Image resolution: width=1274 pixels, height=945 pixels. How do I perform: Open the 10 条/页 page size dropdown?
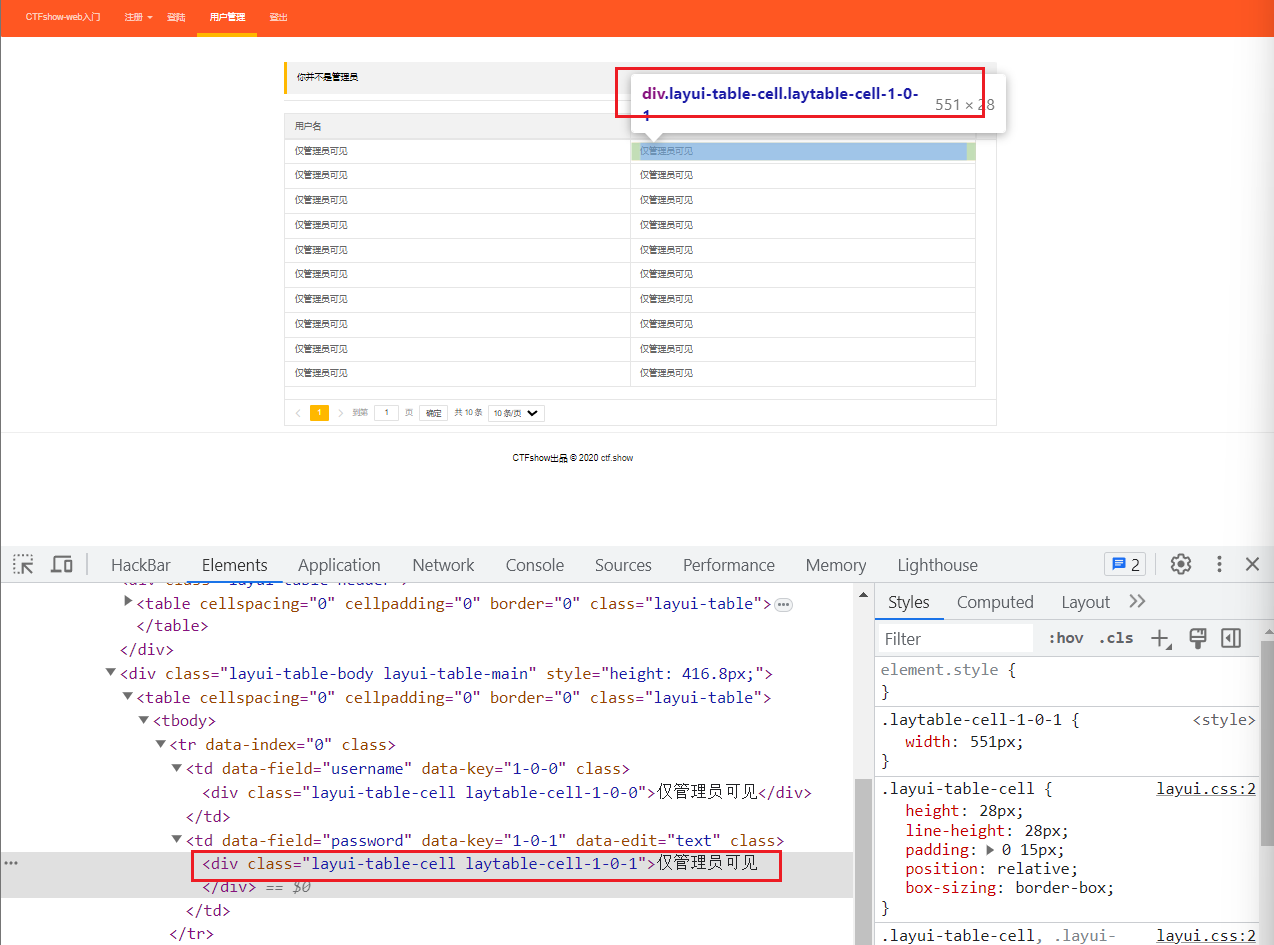516,413
